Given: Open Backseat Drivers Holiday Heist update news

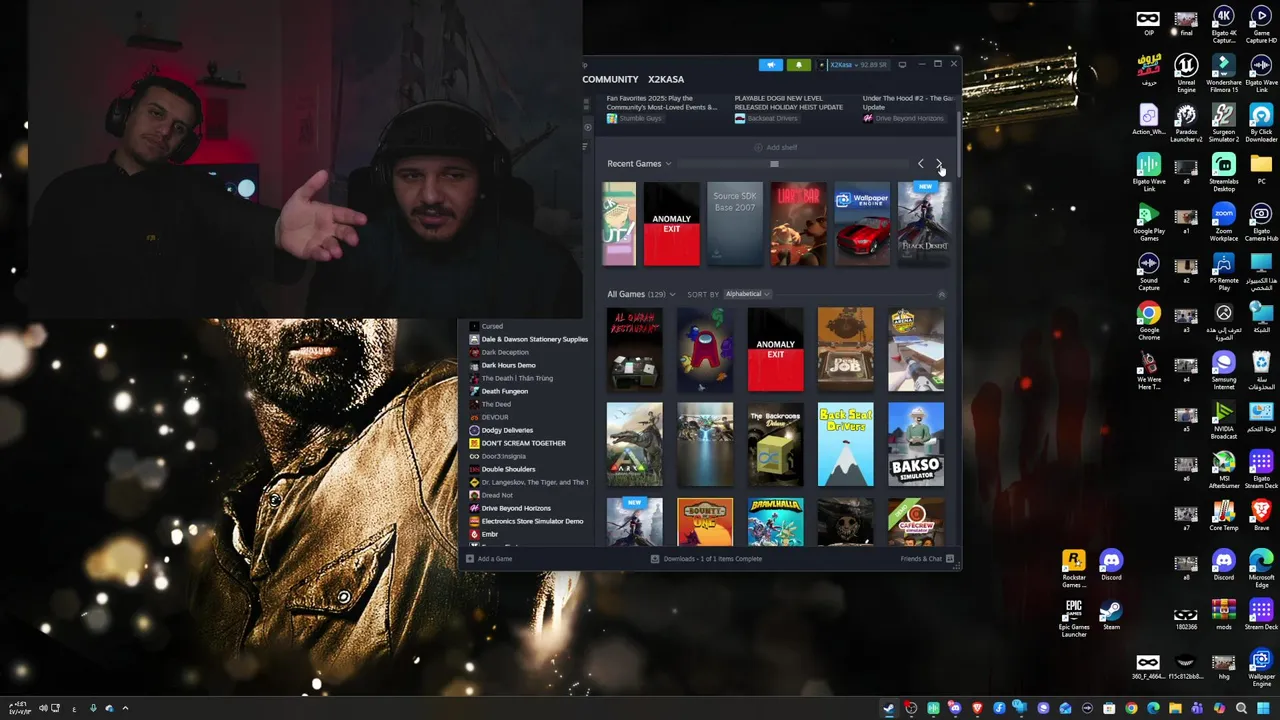Looking at the screenshot, I should click(789, 108).
